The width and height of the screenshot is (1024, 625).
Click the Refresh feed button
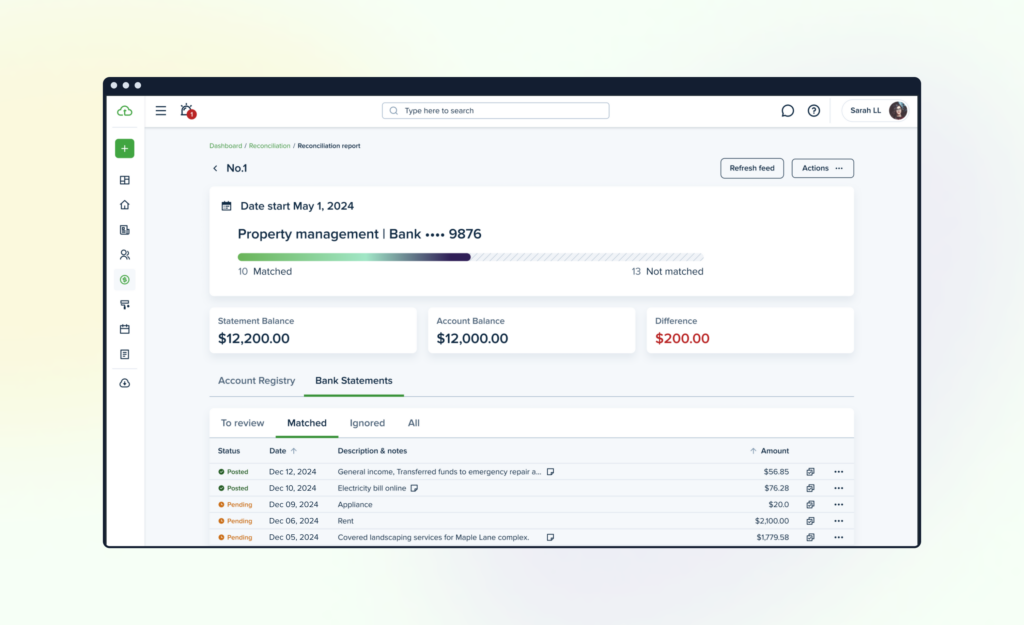point(752,168)
